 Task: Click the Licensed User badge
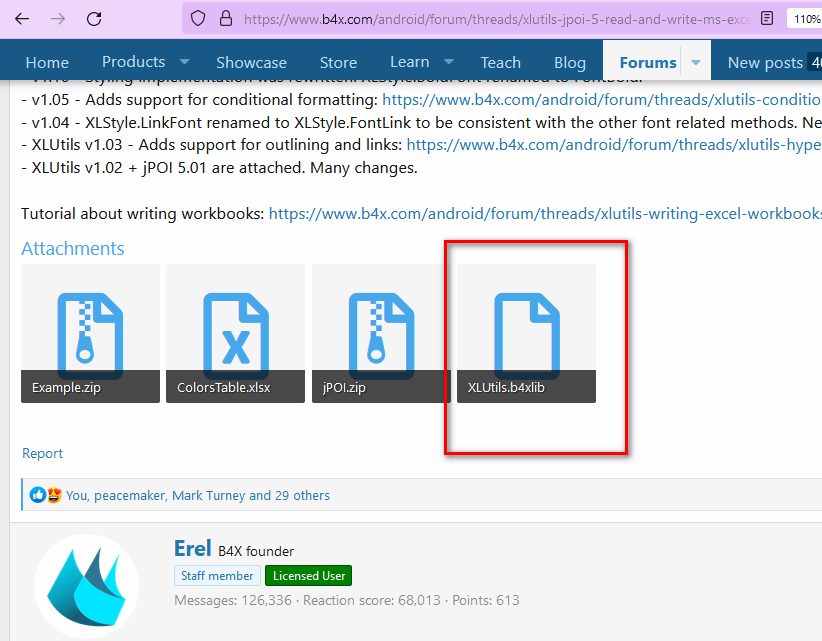point(309,575)
